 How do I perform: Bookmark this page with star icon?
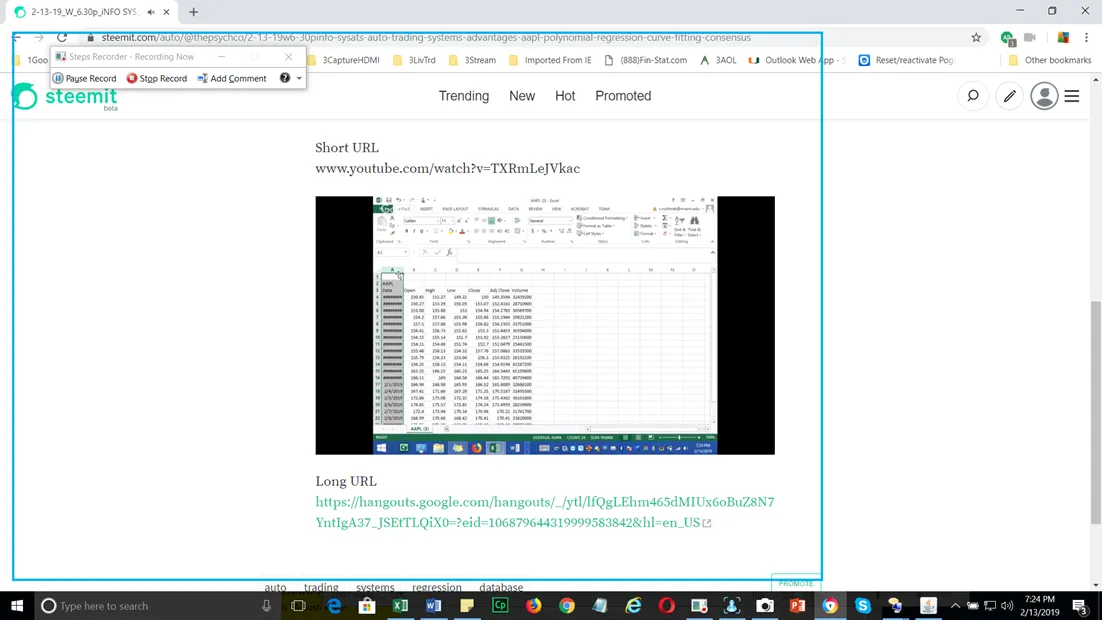point(976,38)
